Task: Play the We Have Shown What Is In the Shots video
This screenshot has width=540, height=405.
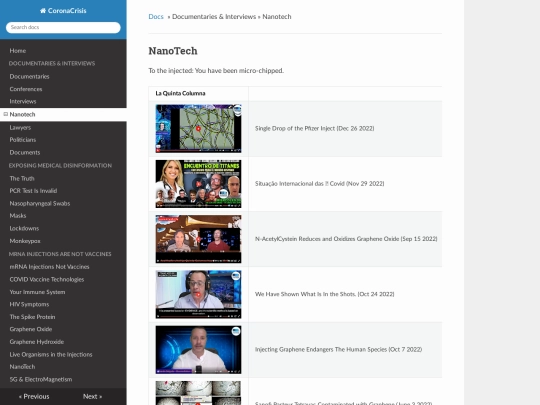Action: tap(198, 294)
